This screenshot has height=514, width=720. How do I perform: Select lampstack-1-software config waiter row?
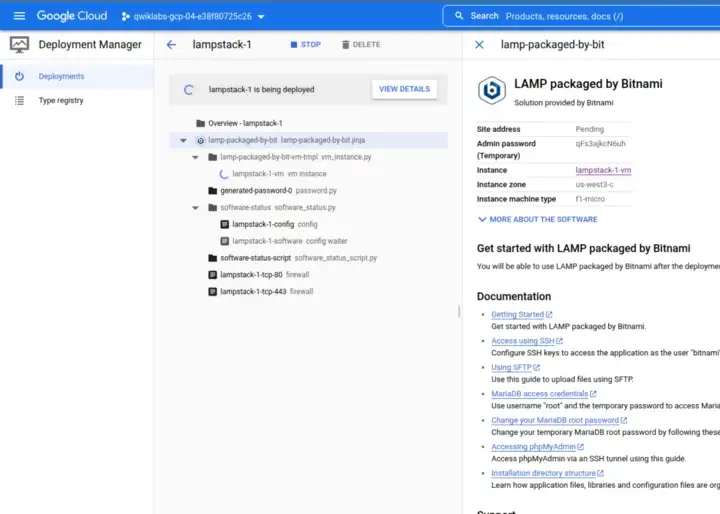coord(309,241)
